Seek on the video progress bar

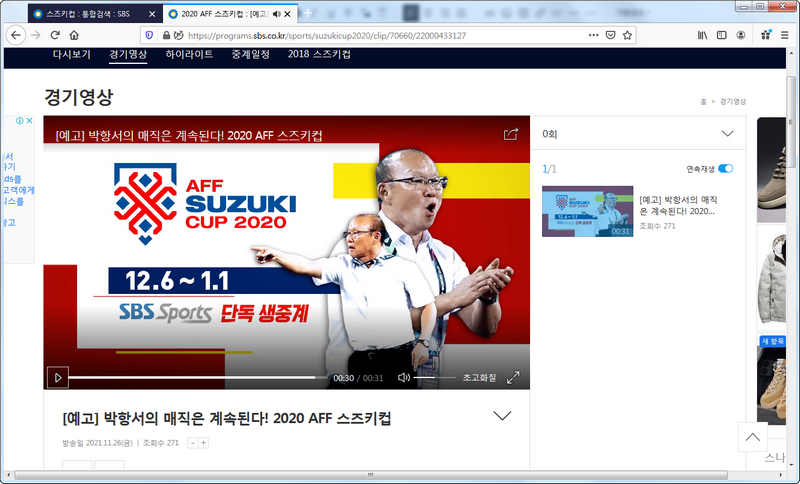(x=198, y=377)
